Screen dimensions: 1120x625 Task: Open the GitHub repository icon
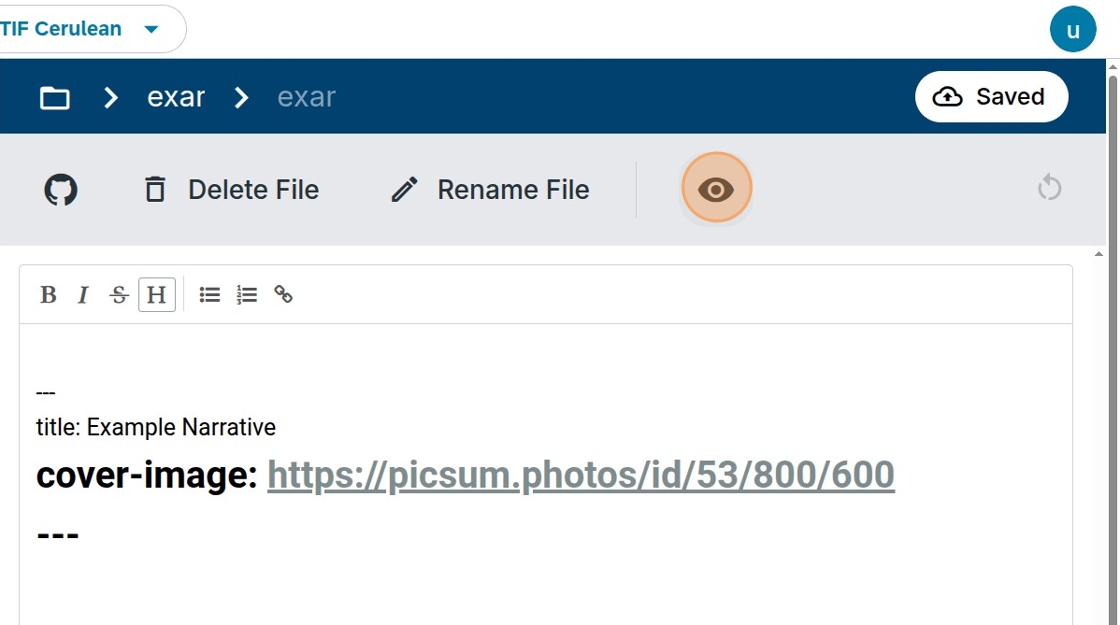pyautogui.click(x=61, y=190)
